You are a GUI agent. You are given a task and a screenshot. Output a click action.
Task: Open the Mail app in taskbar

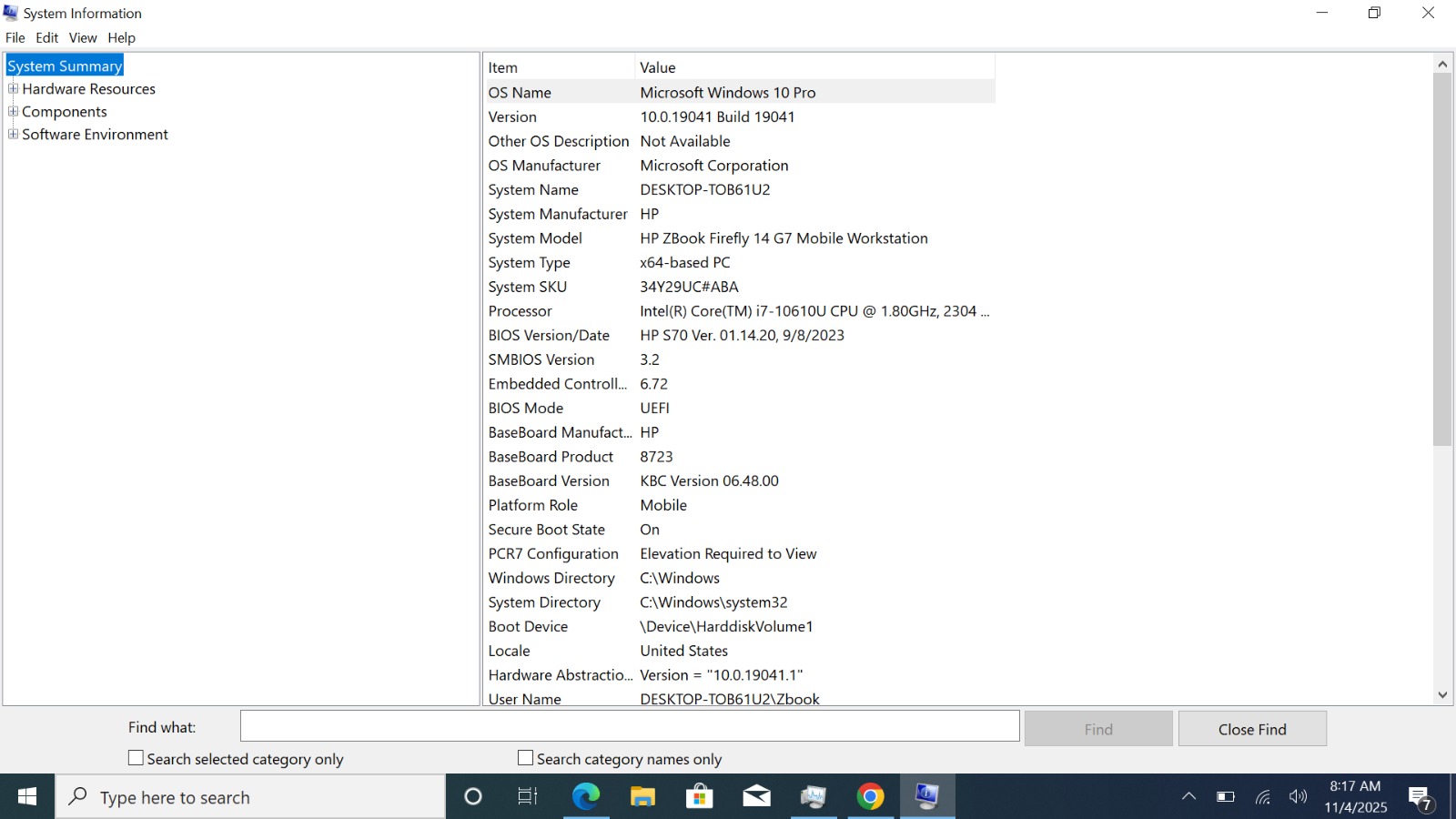click(x=756, y=797)
